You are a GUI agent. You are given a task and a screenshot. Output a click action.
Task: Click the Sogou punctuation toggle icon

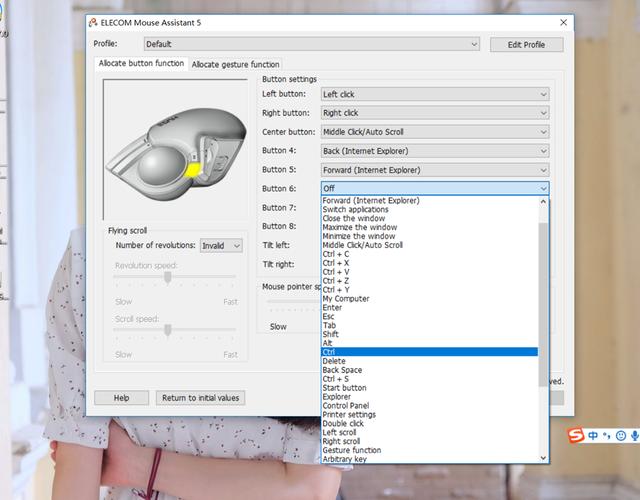(607, 436)
